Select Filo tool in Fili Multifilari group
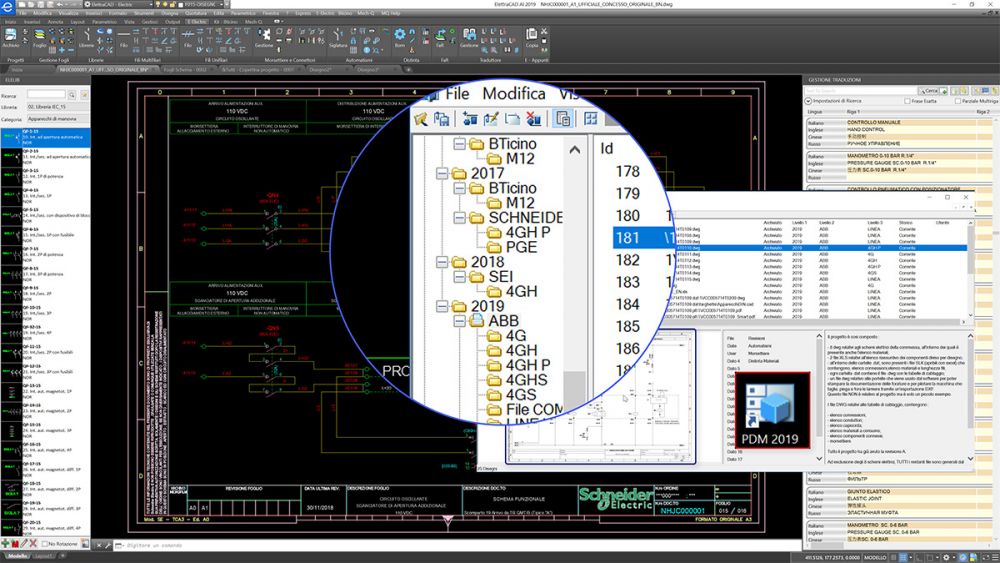 point(124,38)
